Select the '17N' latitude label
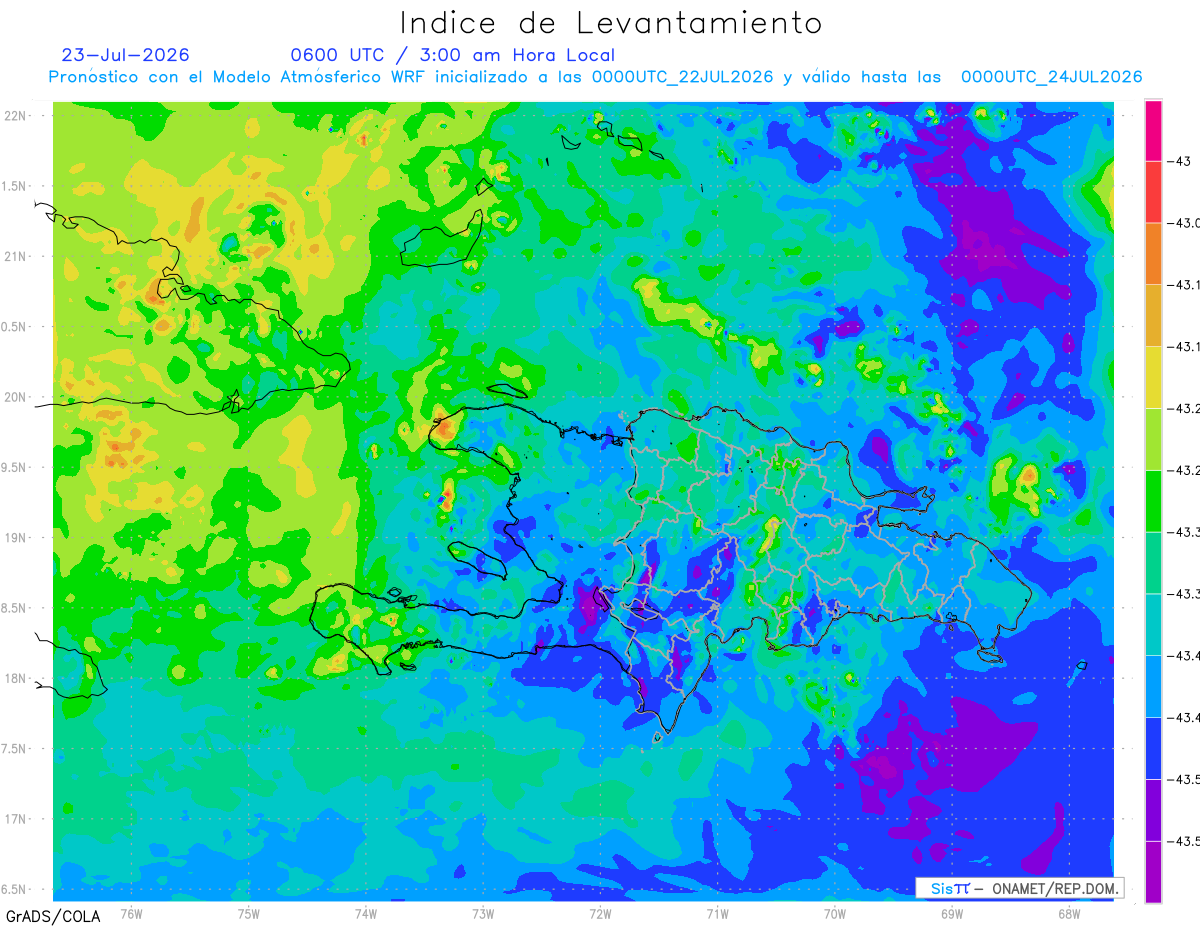This screenshot has height=927, width=1200. (15, 819)
